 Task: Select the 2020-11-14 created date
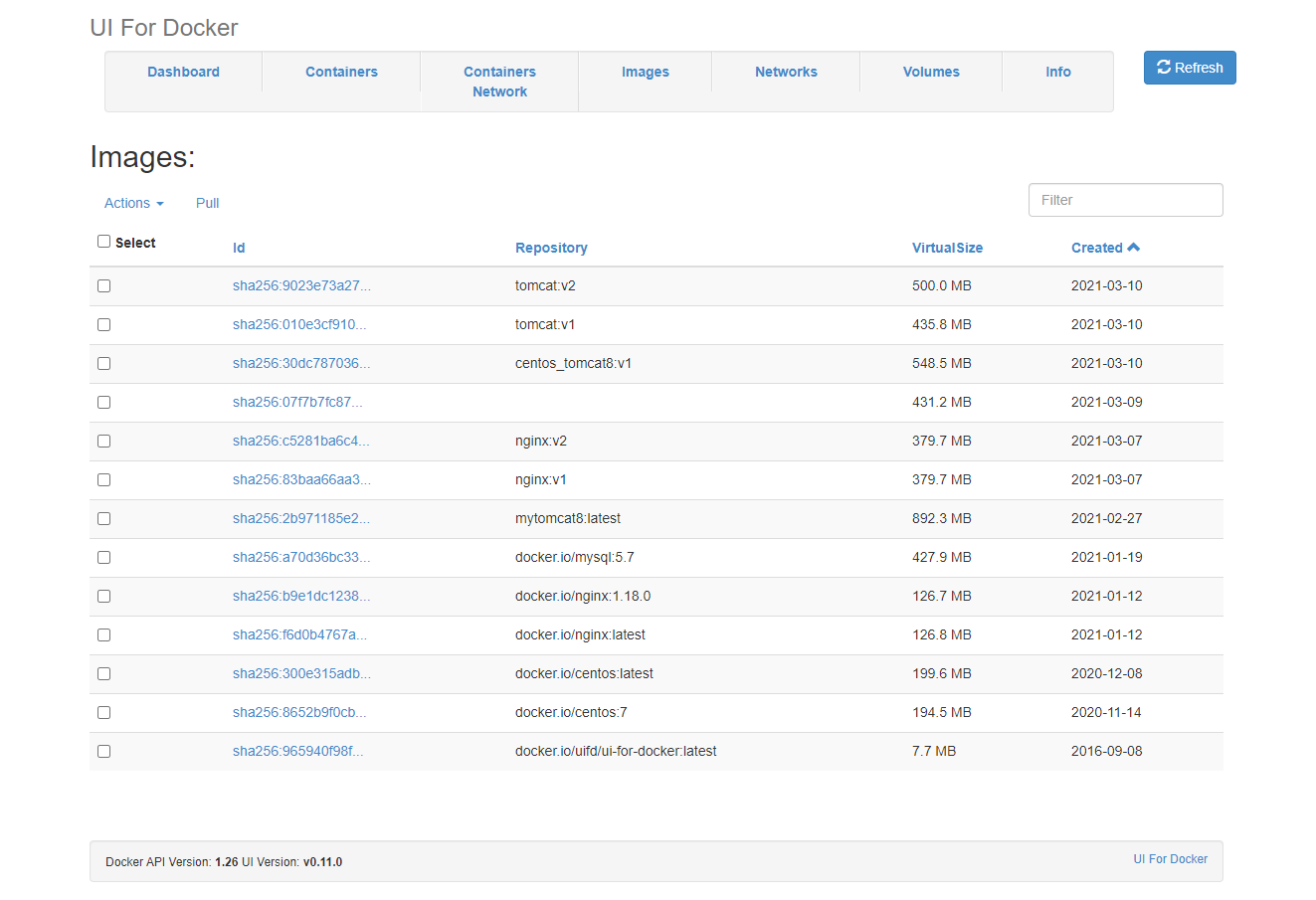(1107, 712)
